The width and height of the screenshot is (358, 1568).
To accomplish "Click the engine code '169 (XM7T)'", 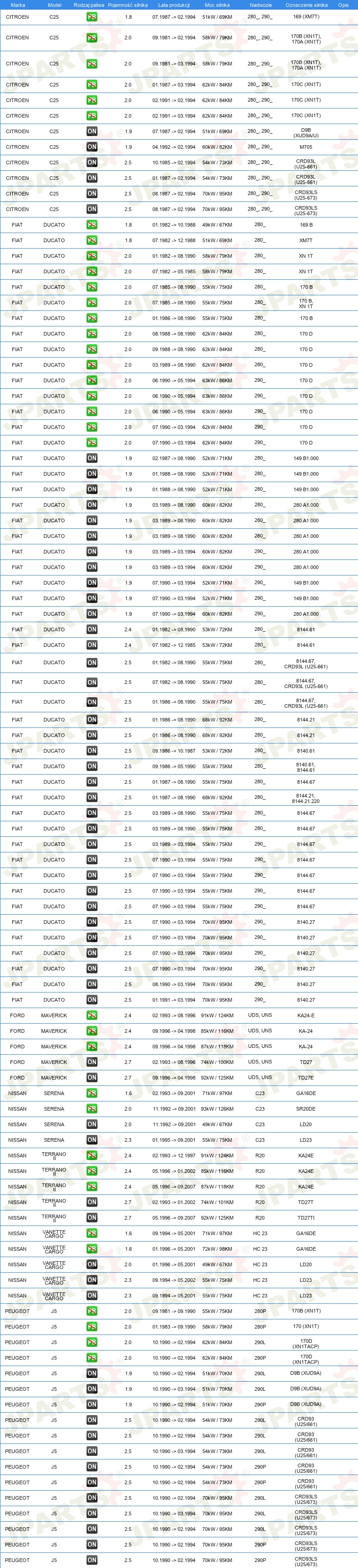I will 306,17.
